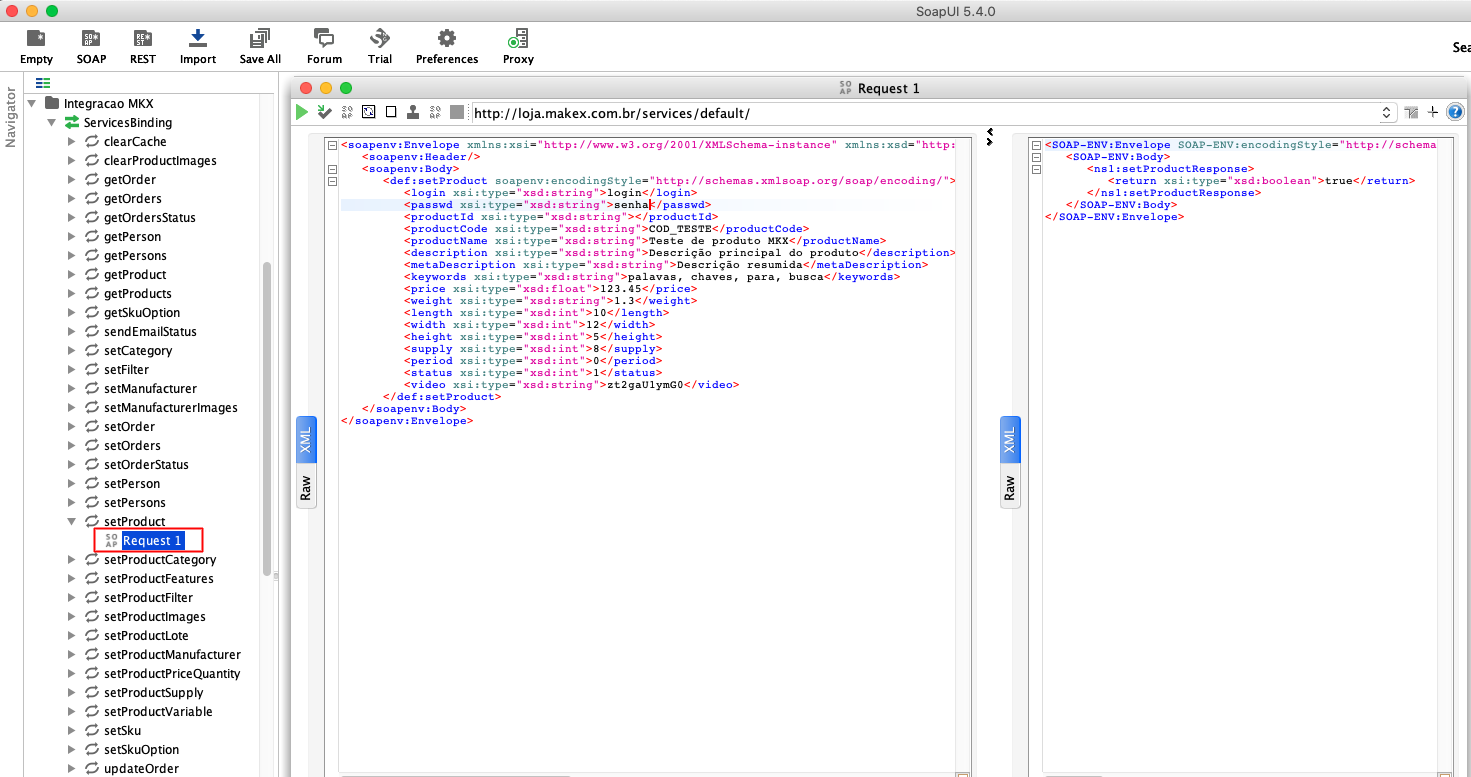
Task: Click the add to test case icon
Action: 325,113
